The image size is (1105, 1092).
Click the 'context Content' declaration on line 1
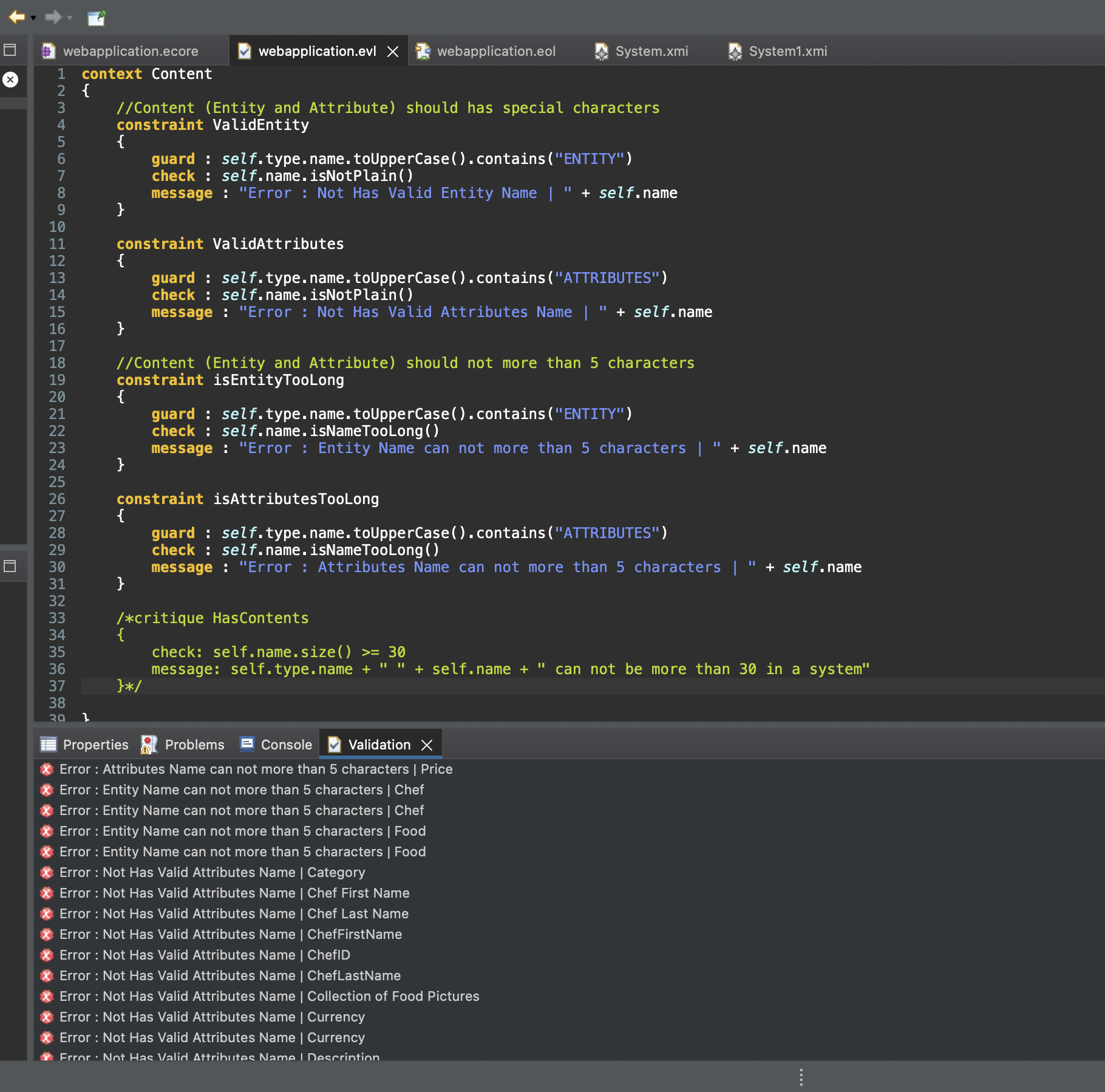147,74
